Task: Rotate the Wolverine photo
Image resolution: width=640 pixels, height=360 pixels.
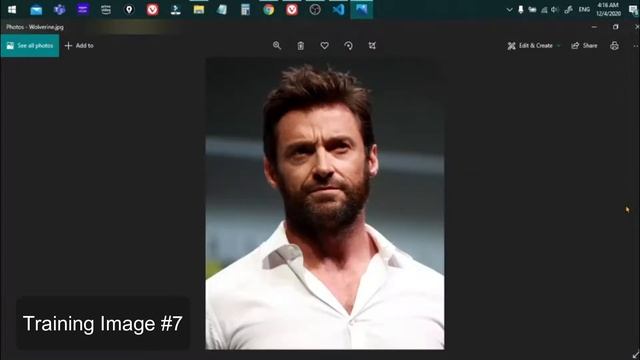Action: 348,46
